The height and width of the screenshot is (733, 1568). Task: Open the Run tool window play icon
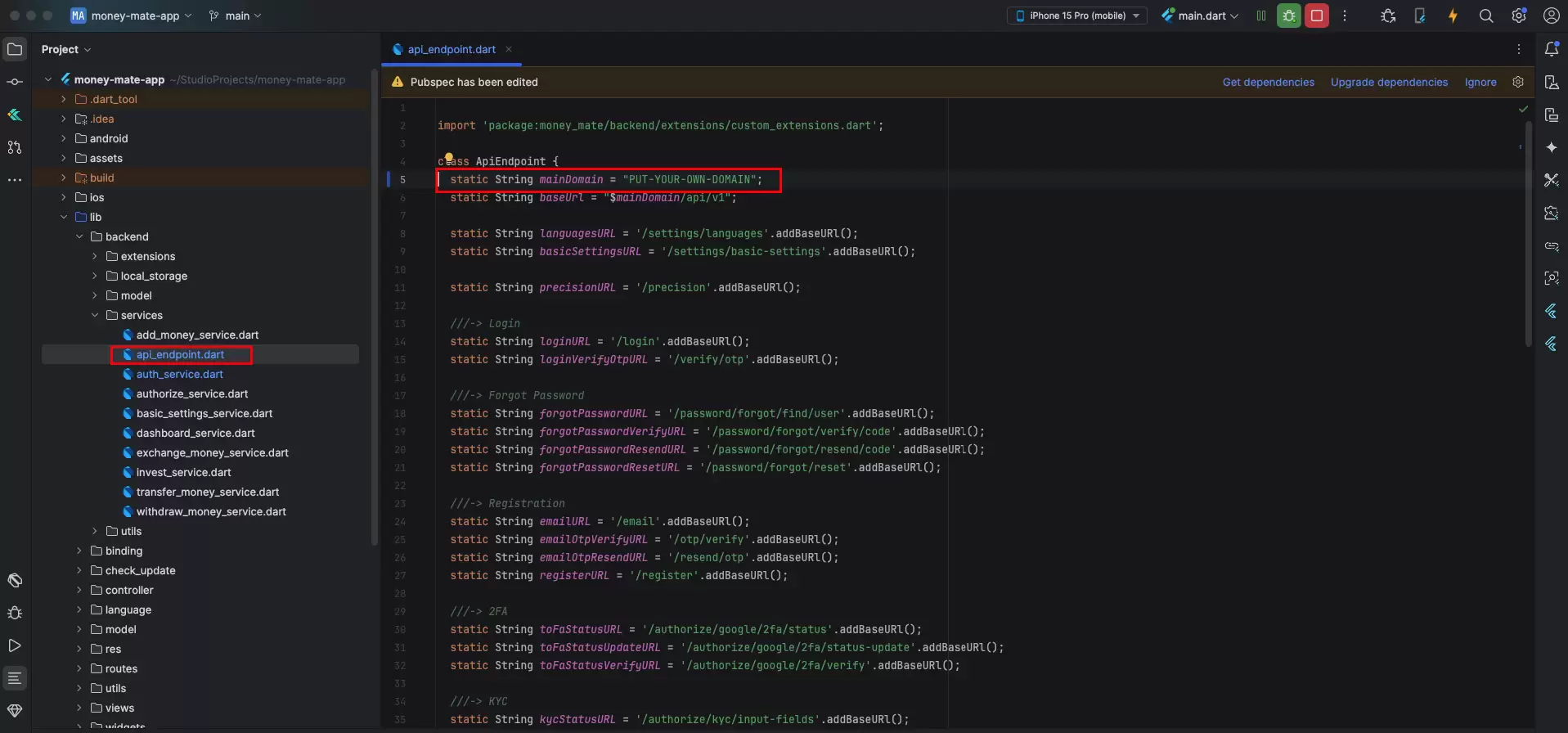[x=15, y=645]
